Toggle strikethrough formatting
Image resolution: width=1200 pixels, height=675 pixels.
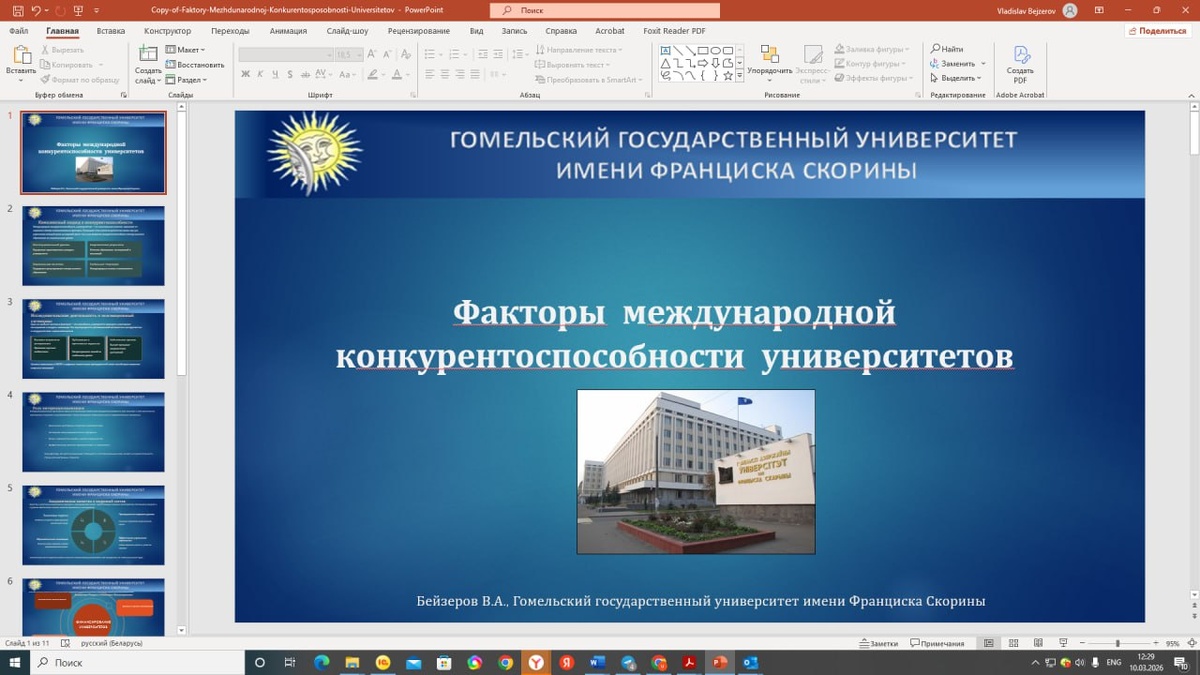[x=305, y=74]
